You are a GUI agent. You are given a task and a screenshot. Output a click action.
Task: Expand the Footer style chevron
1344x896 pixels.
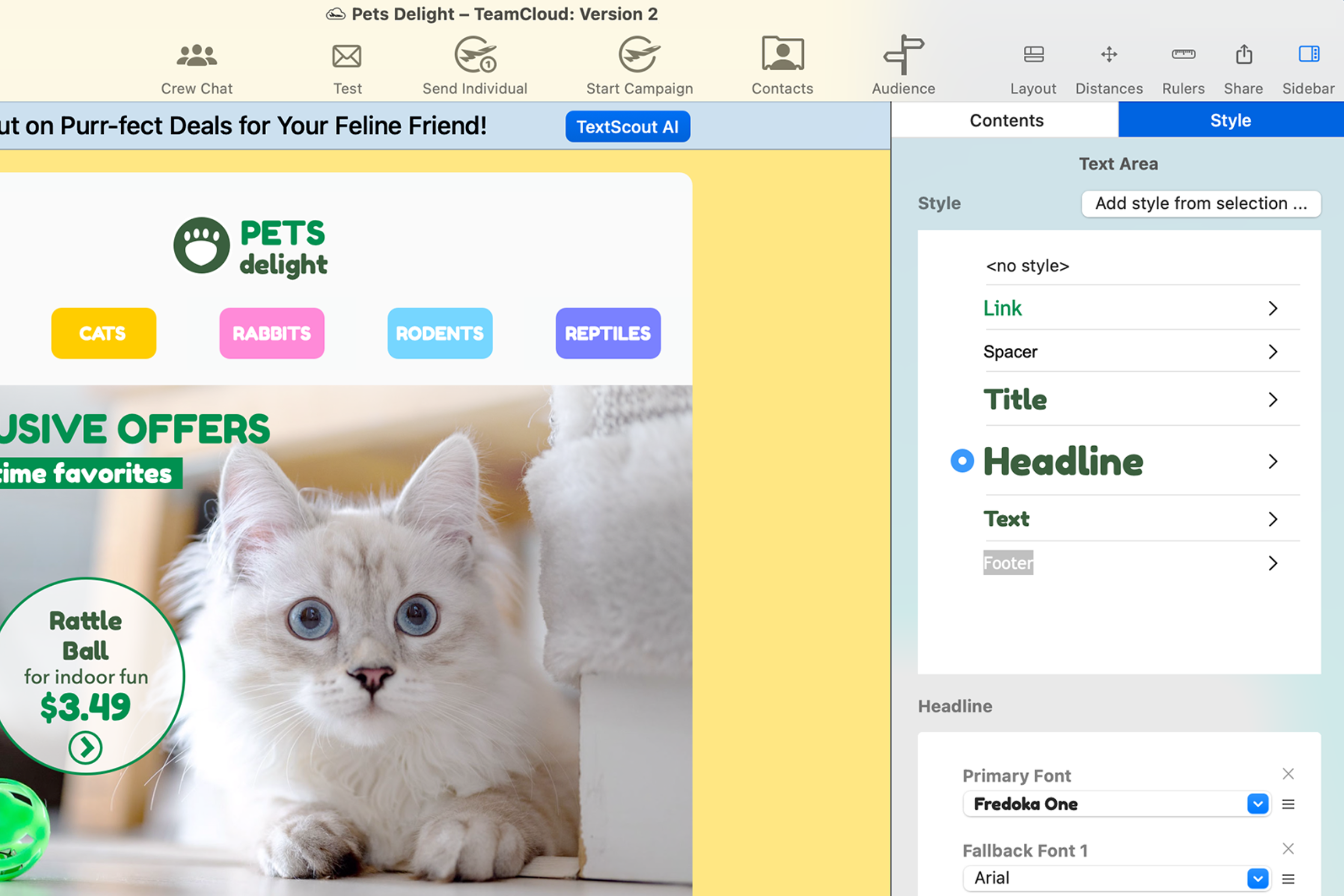[1273, 563]
